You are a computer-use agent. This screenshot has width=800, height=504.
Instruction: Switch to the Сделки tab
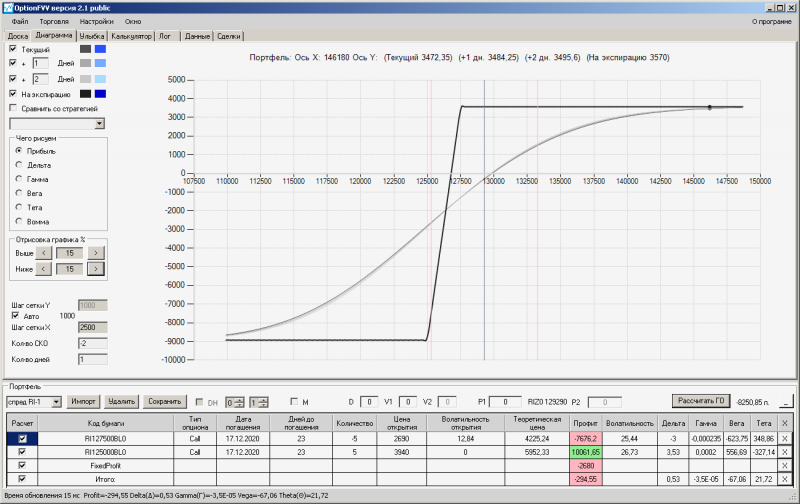pos(229,36)
